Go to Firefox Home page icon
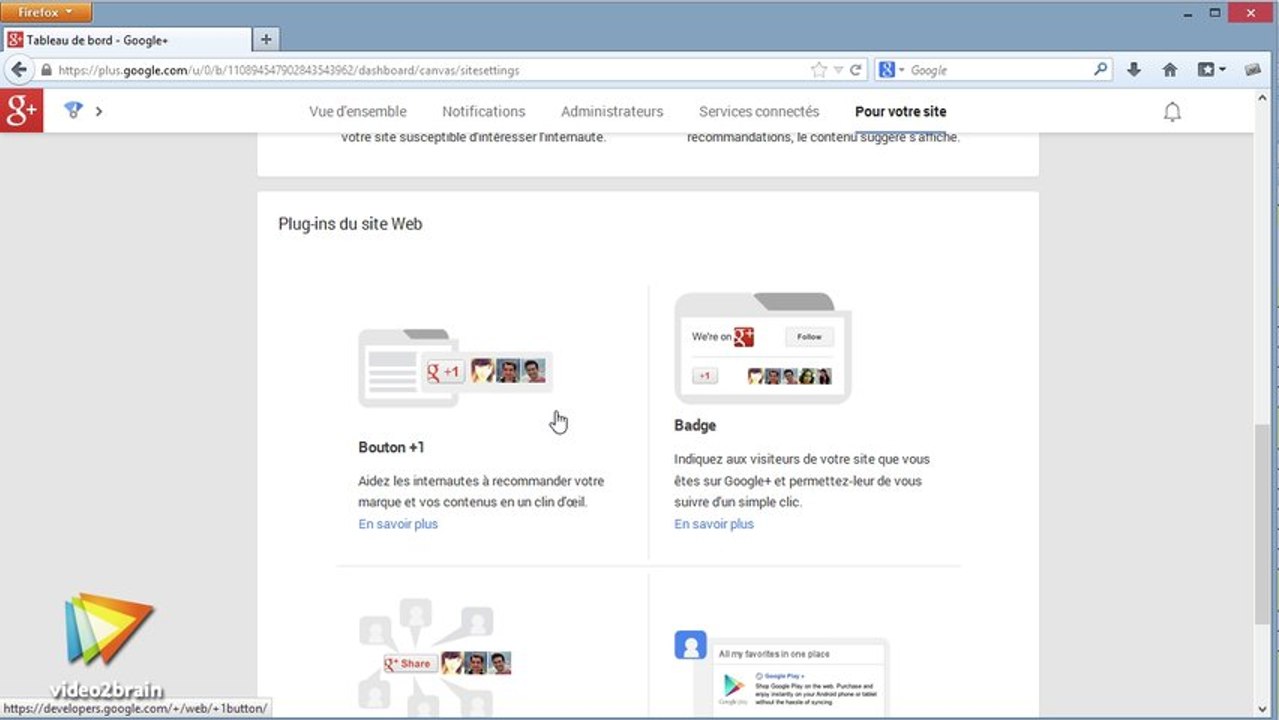 pyautogui.click(x=1169, y=70)
